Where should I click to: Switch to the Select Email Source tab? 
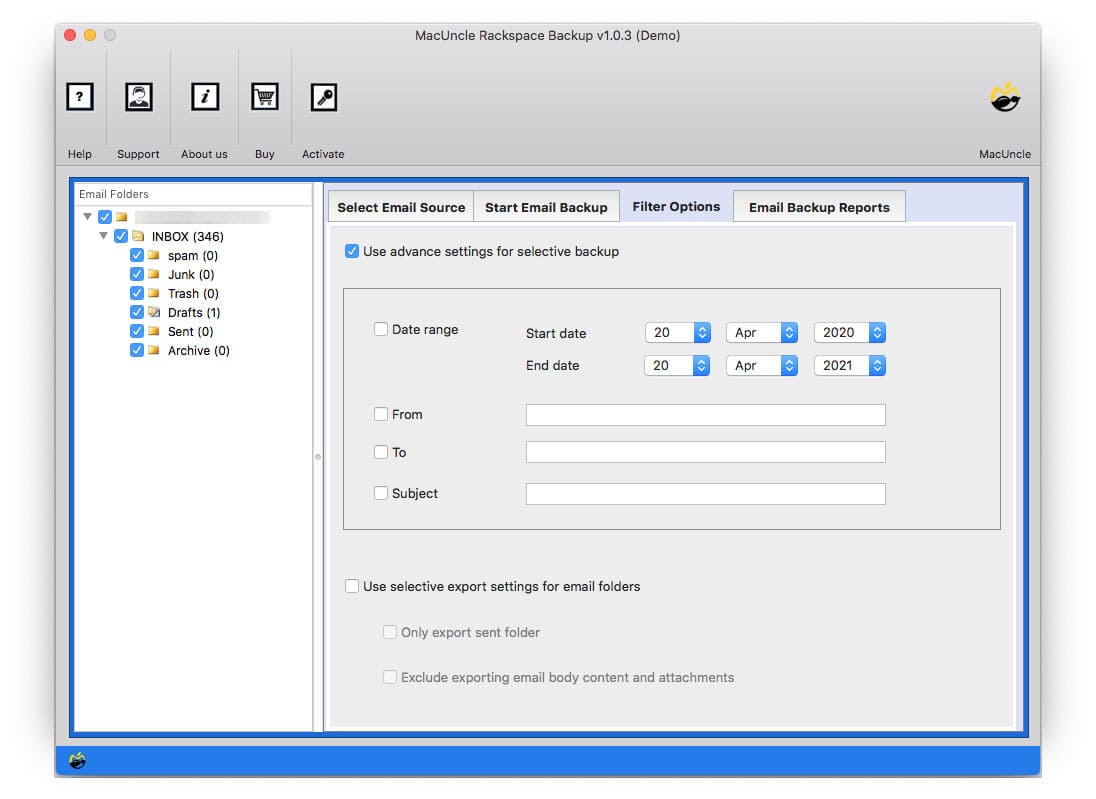(x=400, y=206)
